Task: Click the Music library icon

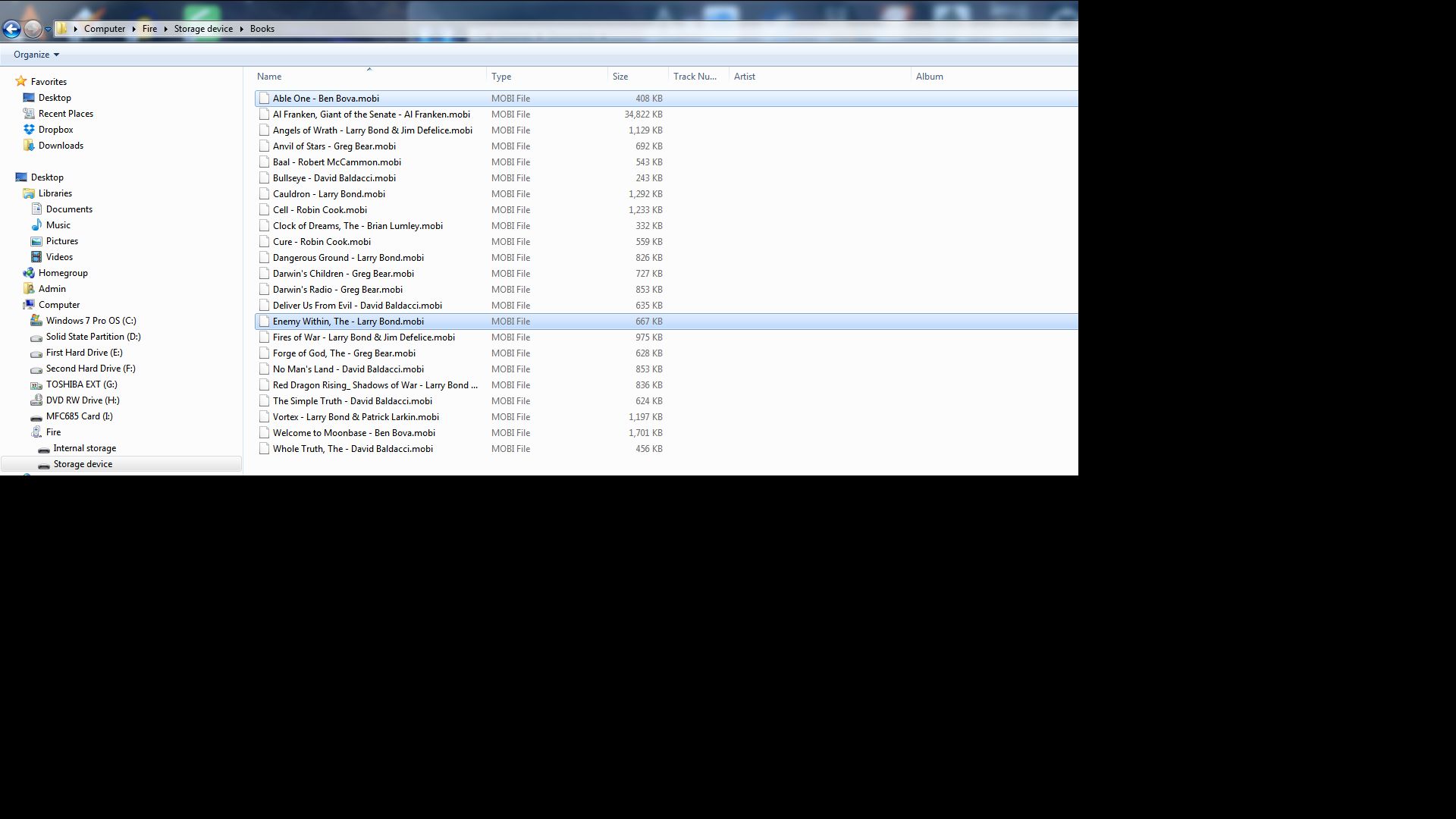Action: pyautogui.click(x=36, y=225)
